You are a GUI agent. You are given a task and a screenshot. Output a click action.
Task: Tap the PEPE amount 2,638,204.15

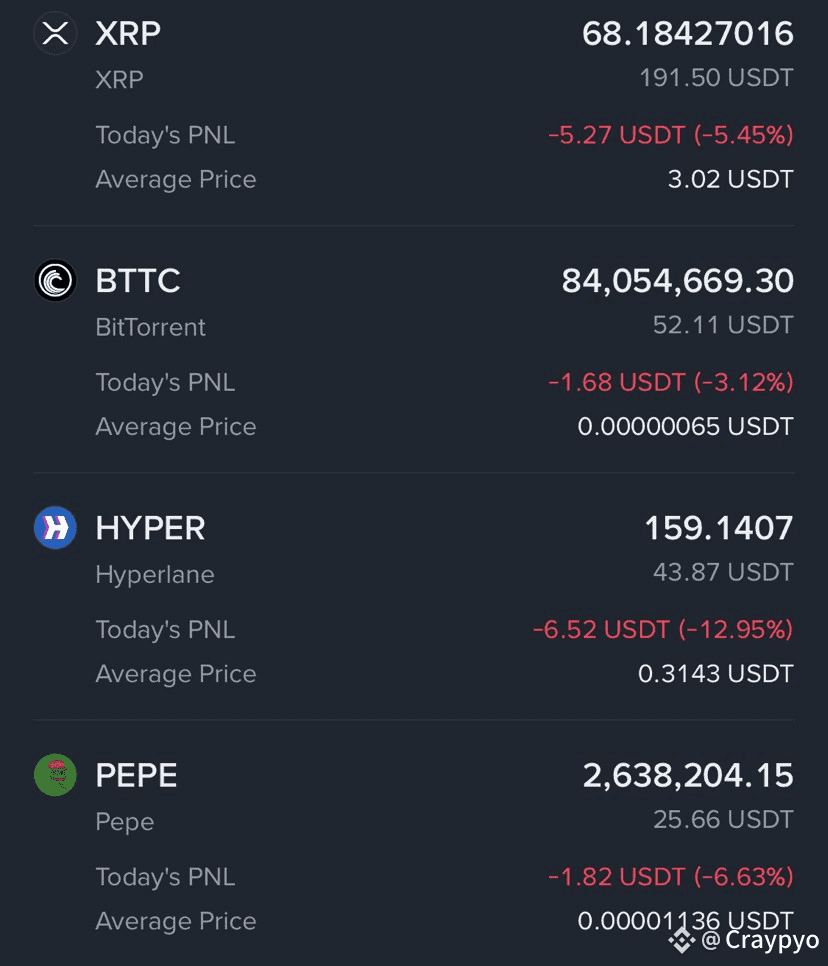(688, 775)
